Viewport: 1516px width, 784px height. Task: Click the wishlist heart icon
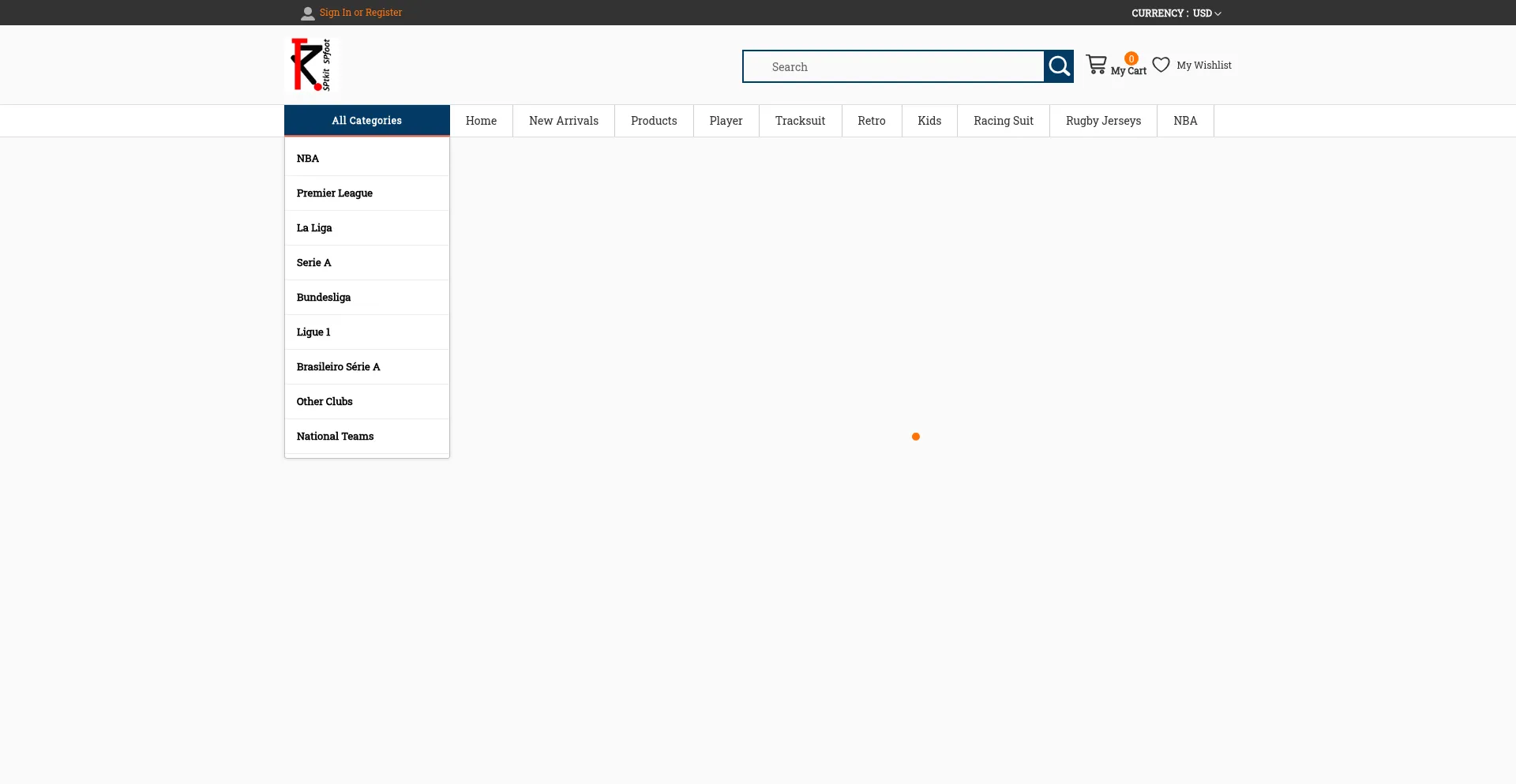coord(1161,65)
